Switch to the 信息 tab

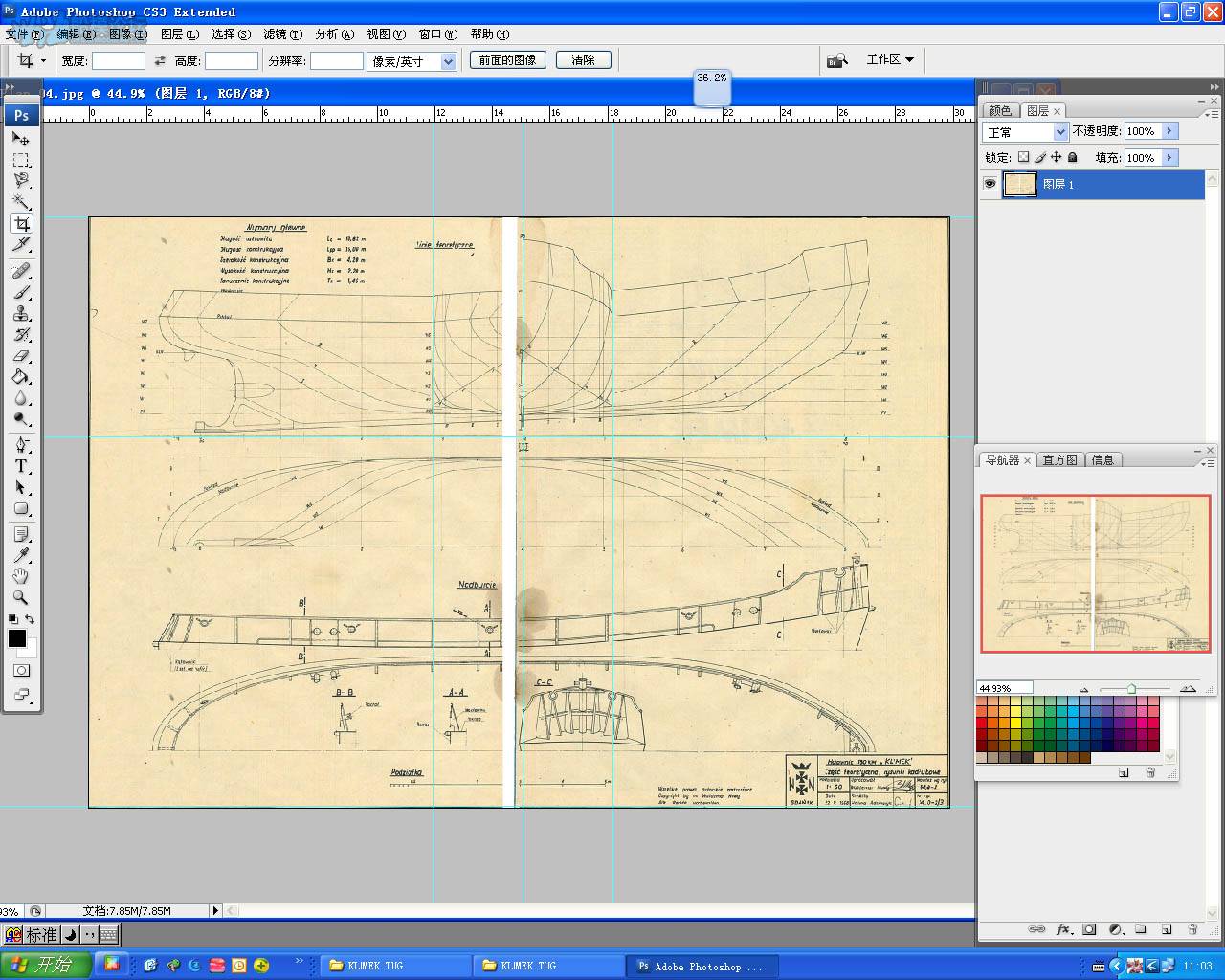(x=1102, y=460)
